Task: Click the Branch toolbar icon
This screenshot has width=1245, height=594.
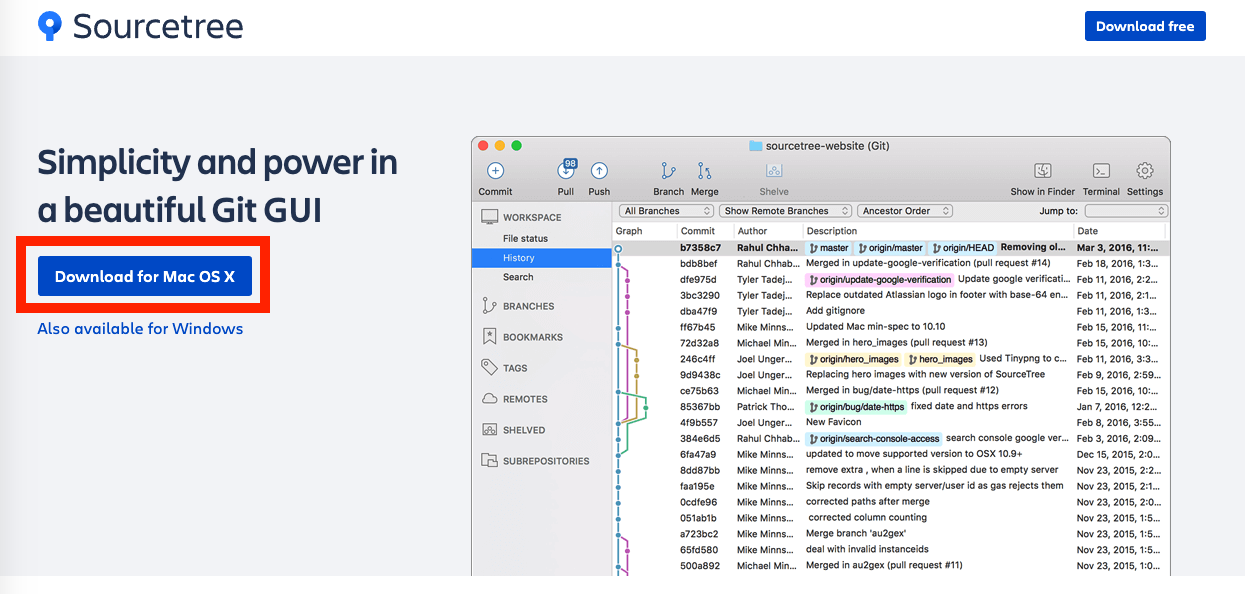Action: click(668, 171)
